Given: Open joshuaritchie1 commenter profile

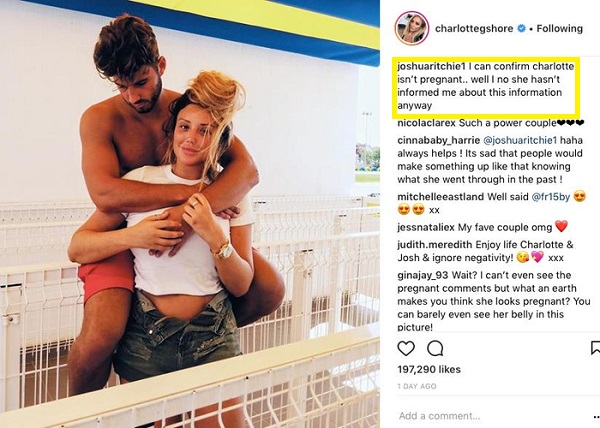Looking at the screenshot, I should 431,67.
